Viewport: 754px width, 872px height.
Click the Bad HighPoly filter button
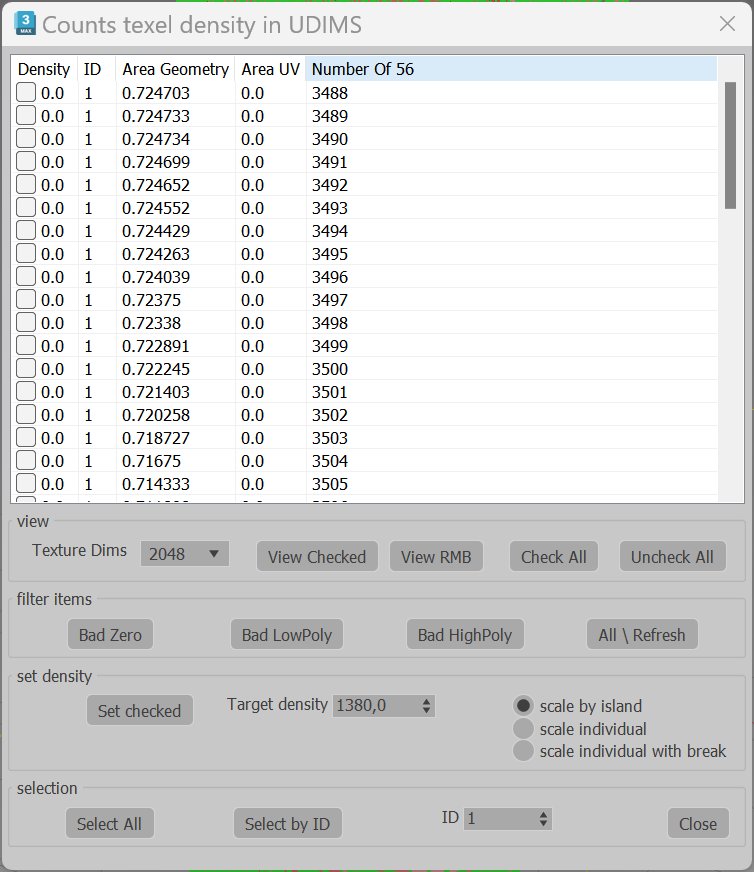(x=465, y=635)
